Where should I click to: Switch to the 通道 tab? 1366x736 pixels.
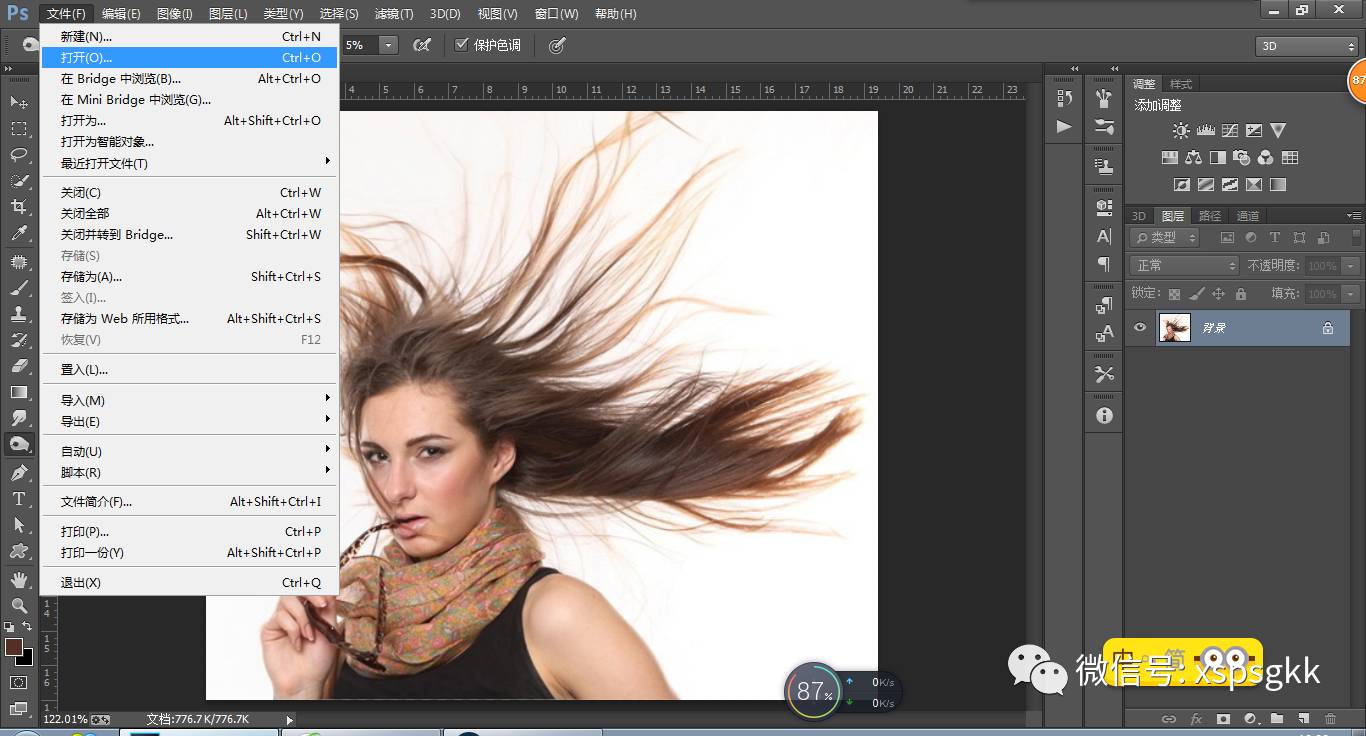click(x=1248, y=216)
